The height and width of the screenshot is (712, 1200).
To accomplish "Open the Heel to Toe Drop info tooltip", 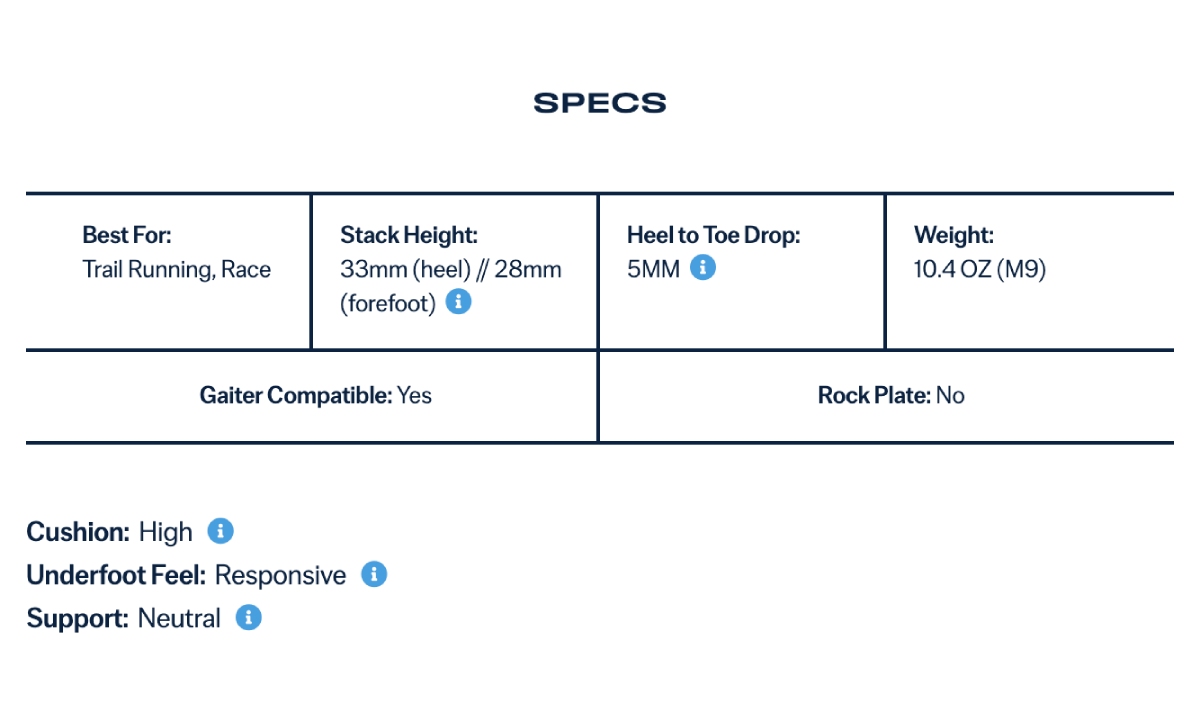I will [x=703, y=268].
